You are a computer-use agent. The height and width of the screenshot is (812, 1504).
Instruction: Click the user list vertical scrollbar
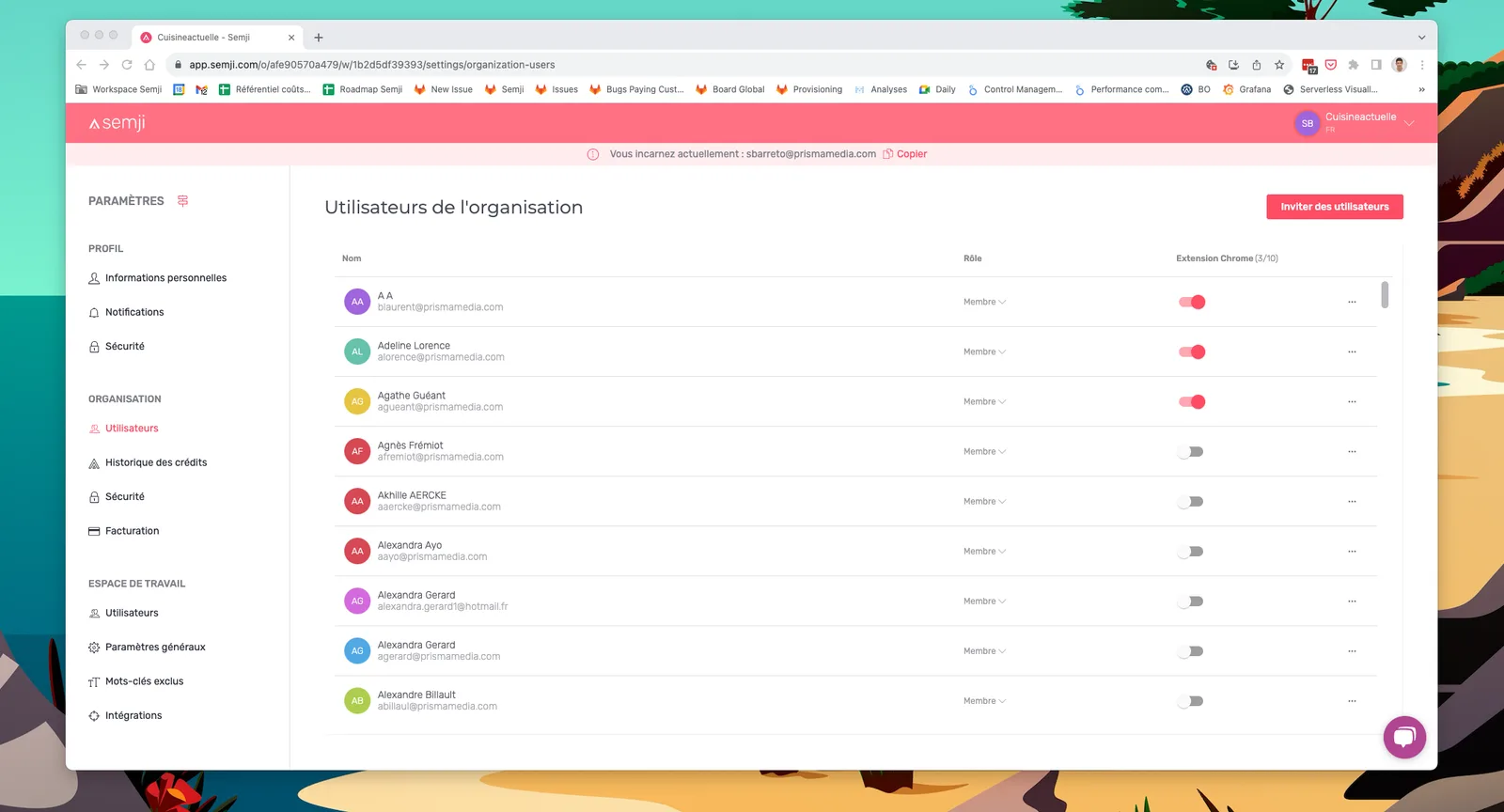1385,294
